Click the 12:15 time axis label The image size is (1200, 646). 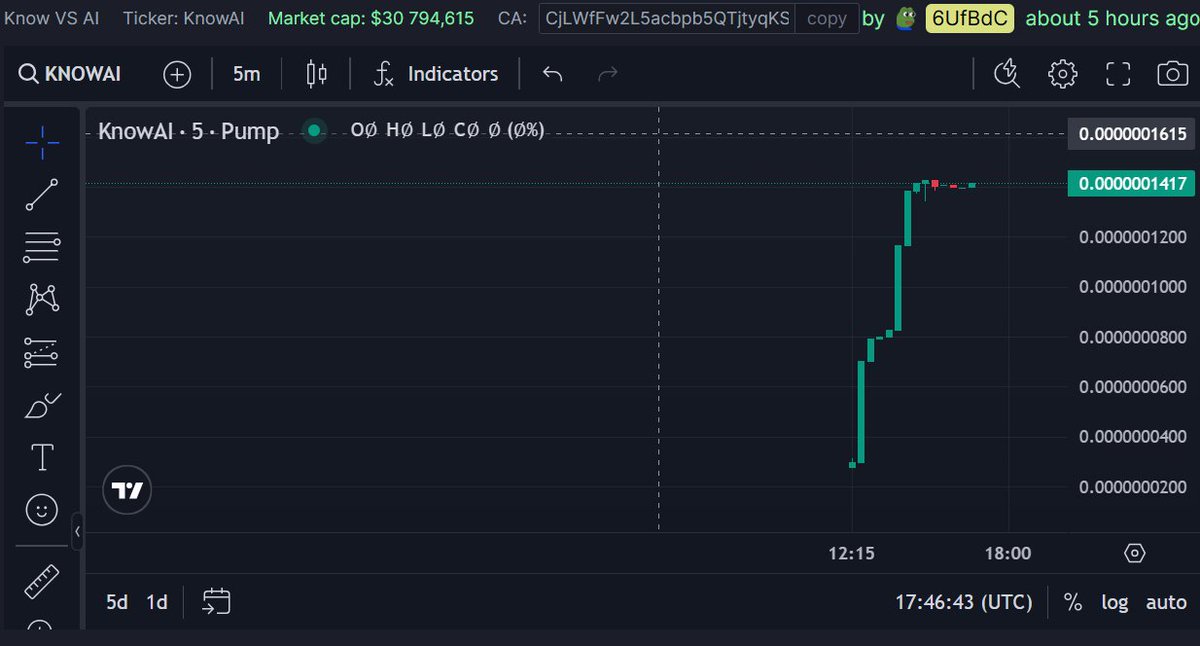tap(852, 553)
